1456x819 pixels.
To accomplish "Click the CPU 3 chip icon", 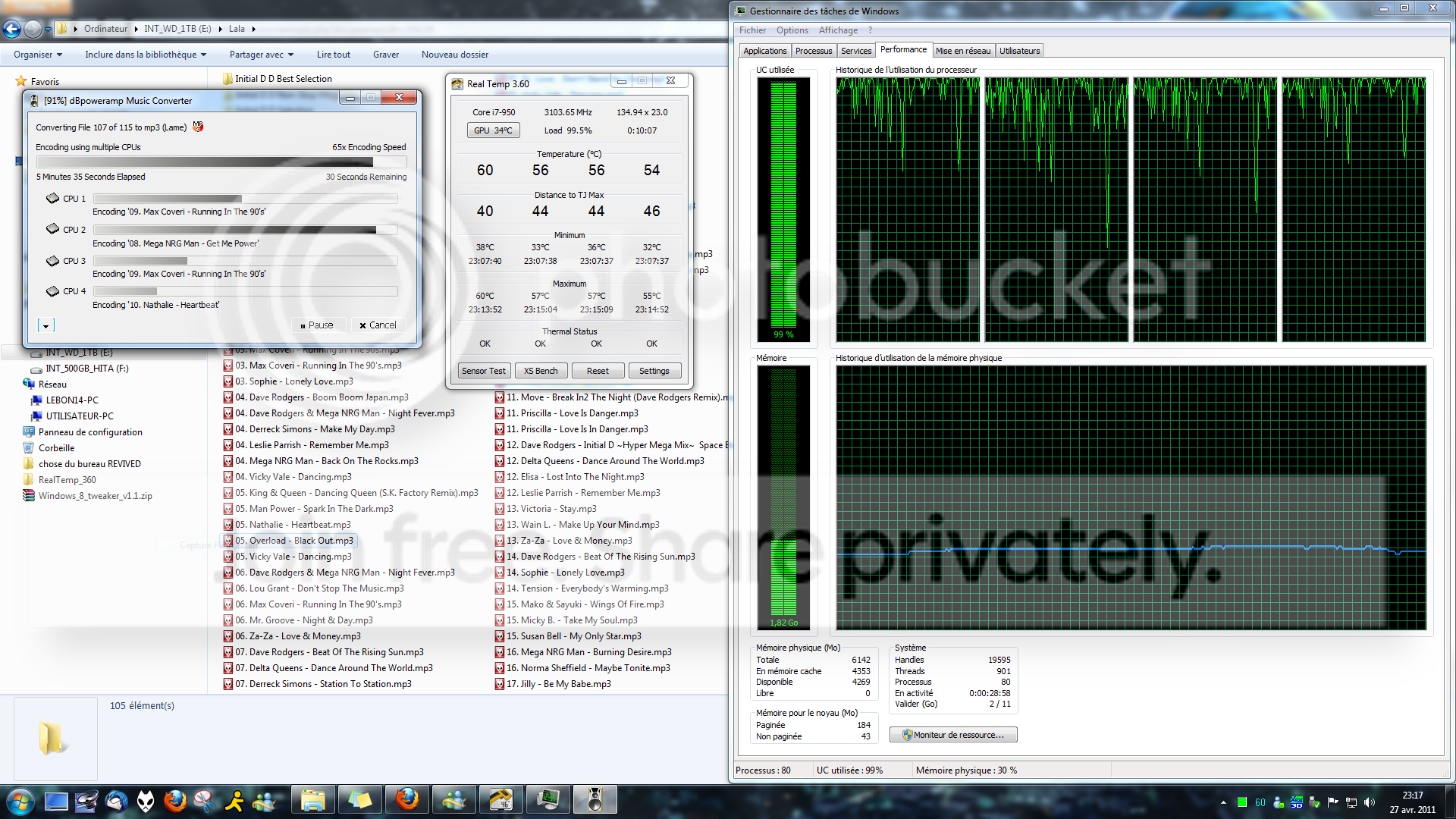I will 52,261.
